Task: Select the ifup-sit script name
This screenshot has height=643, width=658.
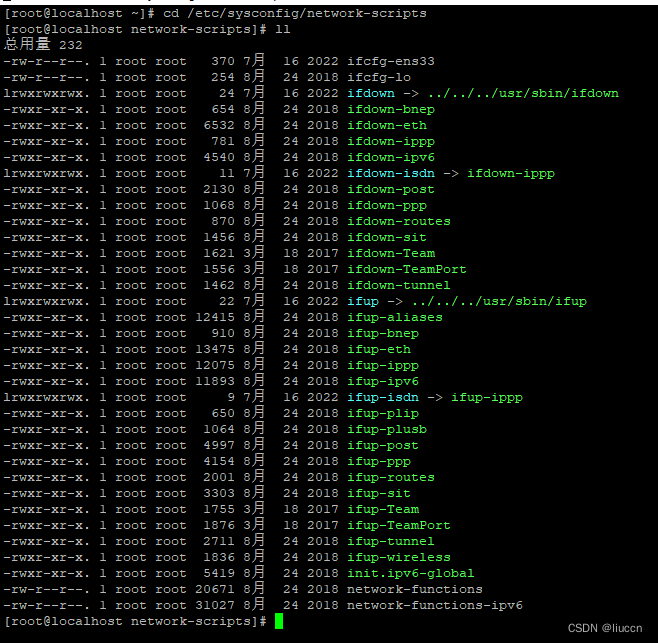Action: pyautogui.click(x=379, y=493)
